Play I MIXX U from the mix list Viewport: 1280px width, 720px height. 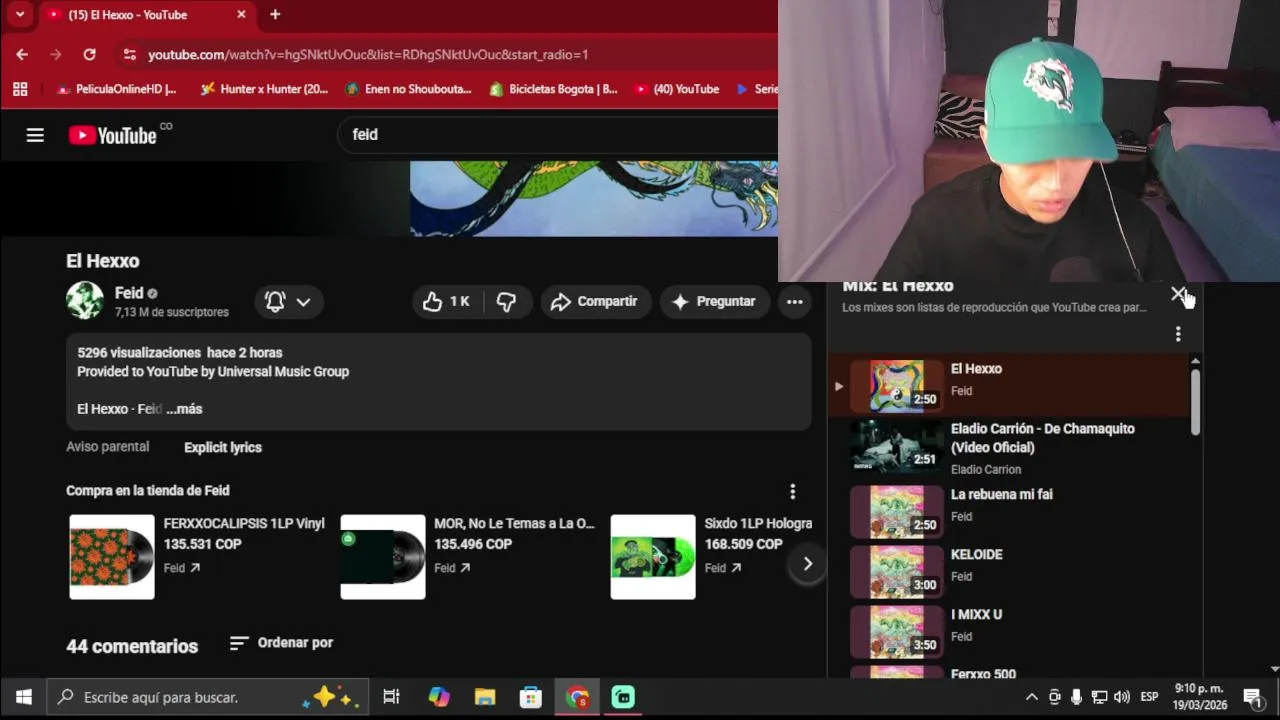pos(1010,631)
